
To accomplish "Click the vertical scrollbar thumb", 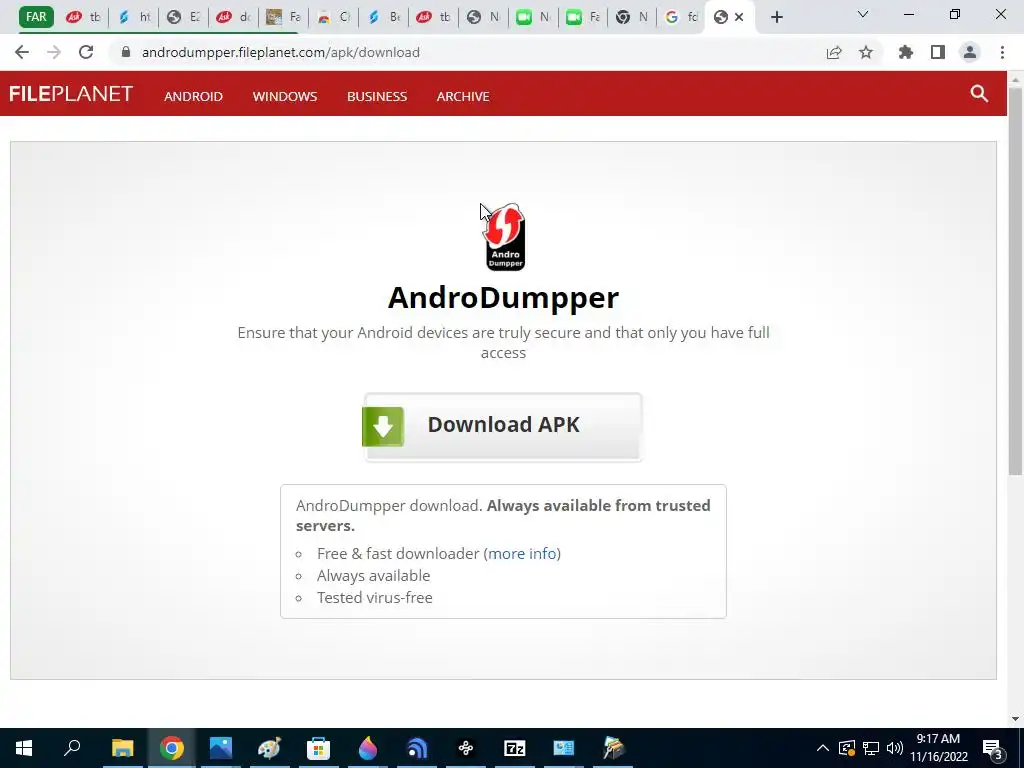I will click(1015, 281).
